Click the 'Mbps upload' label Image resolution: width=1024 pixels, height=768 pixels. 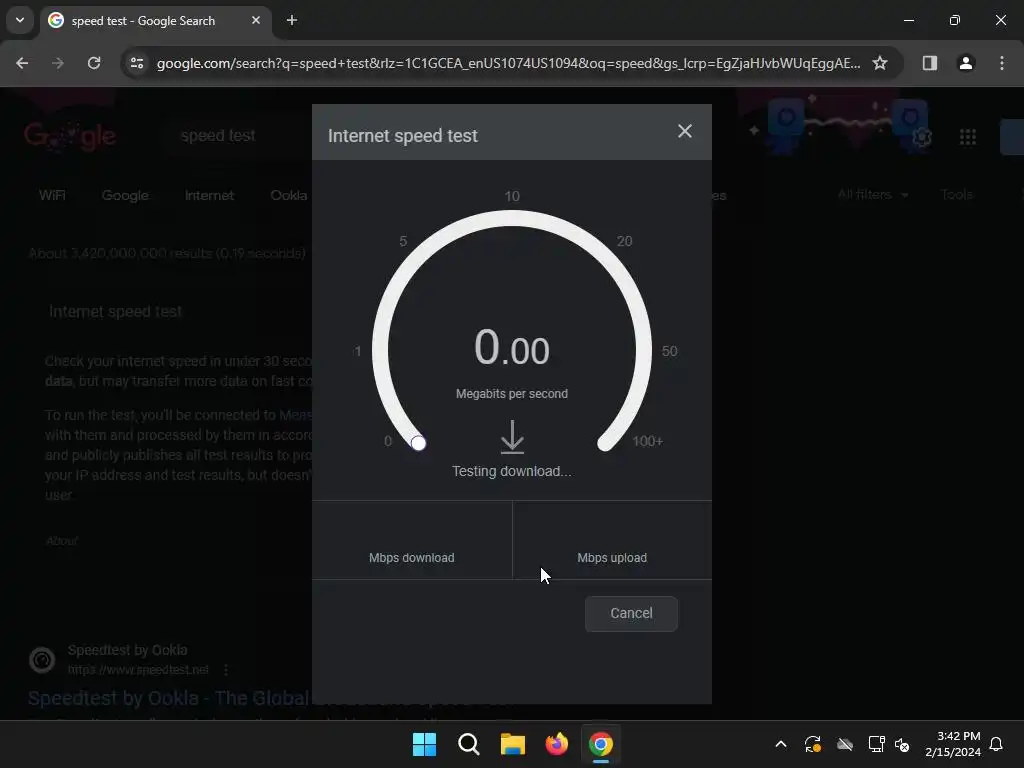pos(612,558)
